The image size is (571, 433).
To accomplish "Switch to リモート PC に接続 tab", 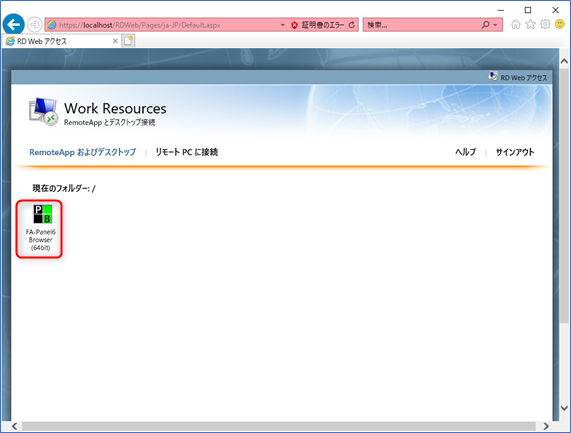I will click(187, 152).
